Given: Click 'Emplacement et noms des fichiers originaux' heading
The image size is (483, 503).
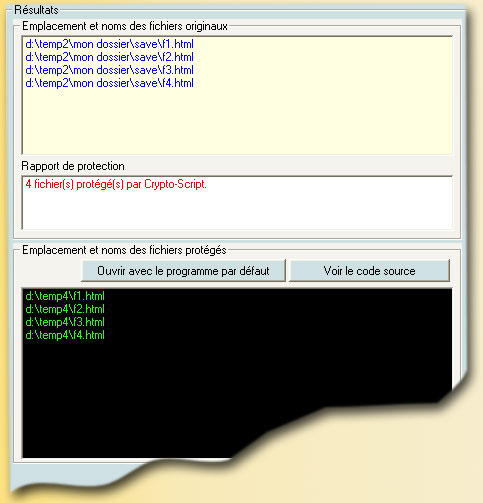Looking at the screenshot, I should [125, 26].
